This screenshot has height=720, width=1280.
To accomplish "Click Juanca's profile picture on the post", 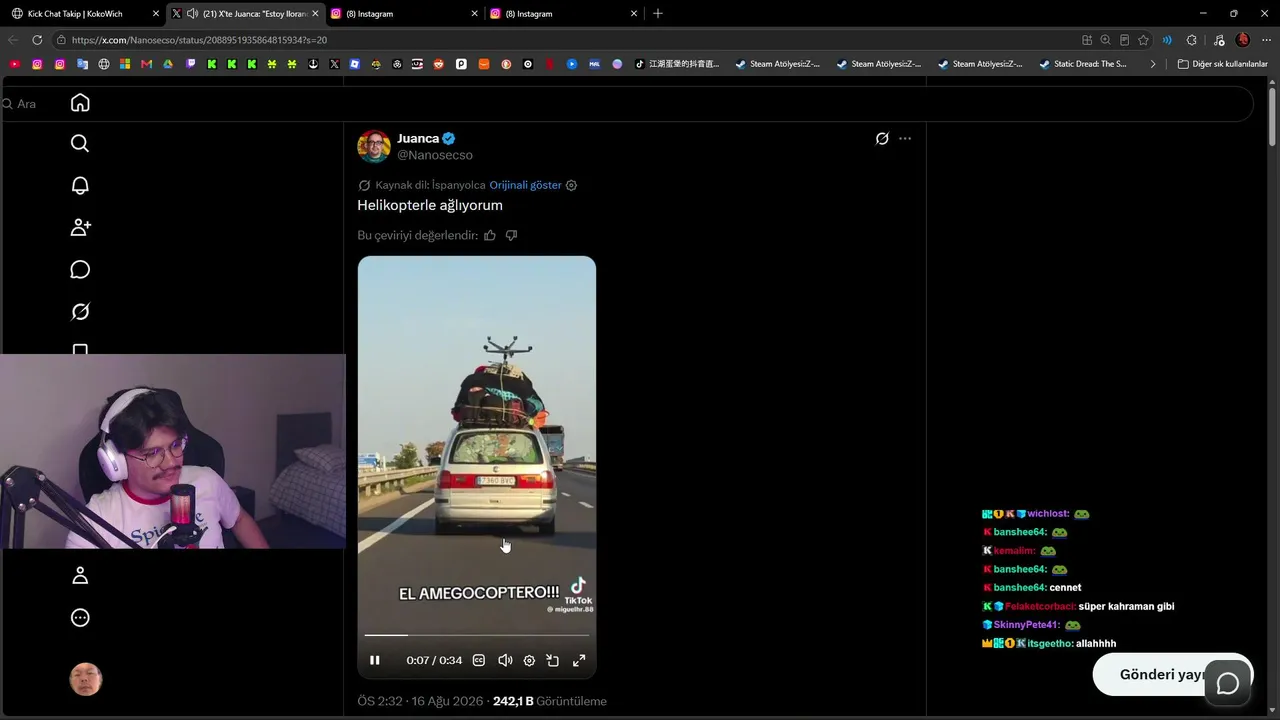I will point(374,146).
